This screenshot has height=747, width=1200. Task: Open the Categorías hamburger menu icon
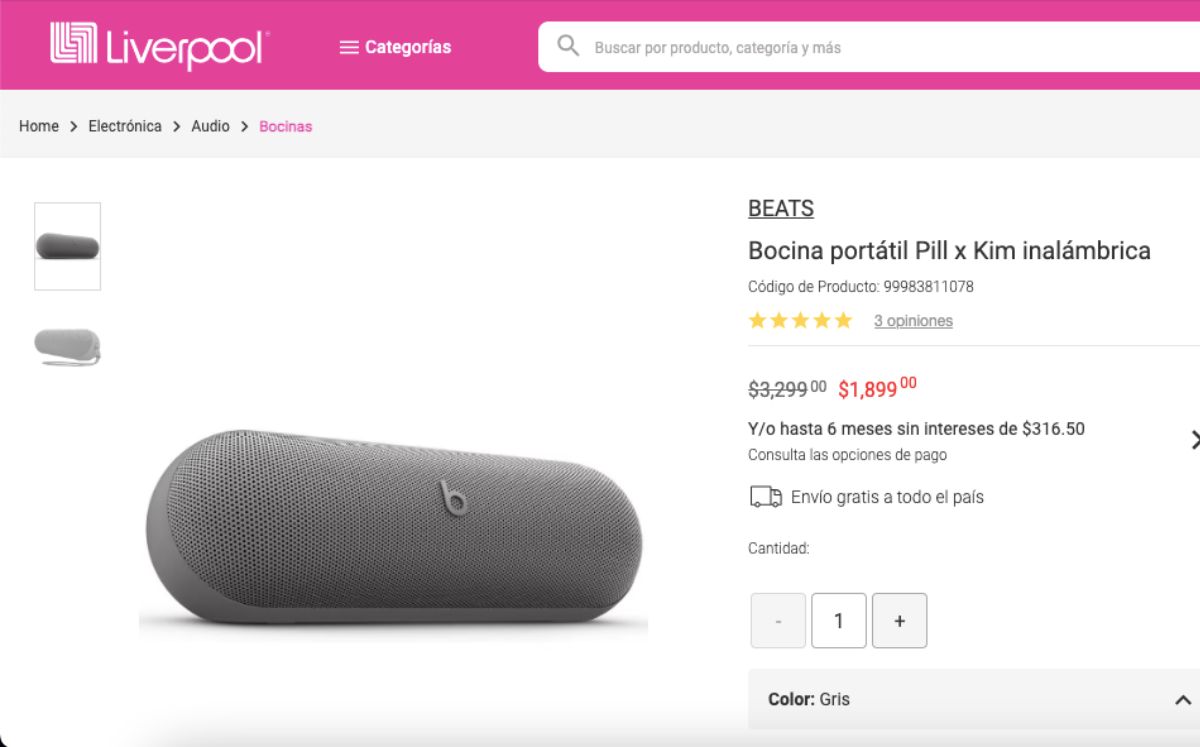point(348,46)
